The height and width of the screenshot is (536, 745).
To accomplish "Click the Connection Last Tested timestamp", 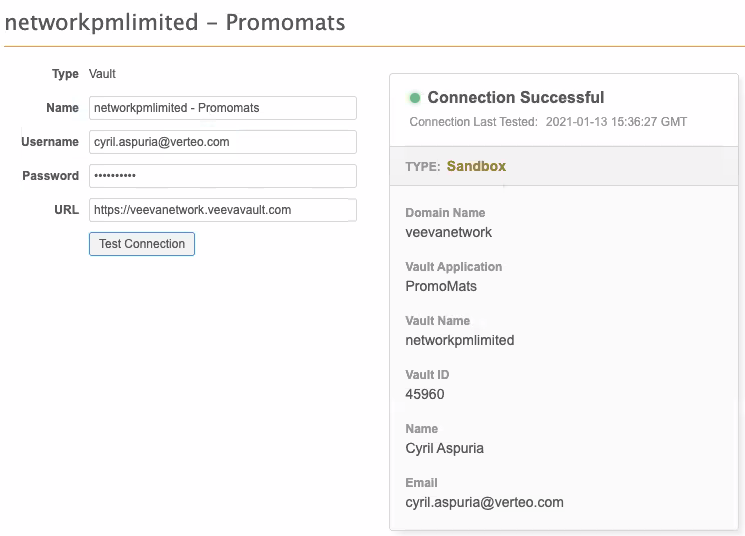I will click(616, 122).
